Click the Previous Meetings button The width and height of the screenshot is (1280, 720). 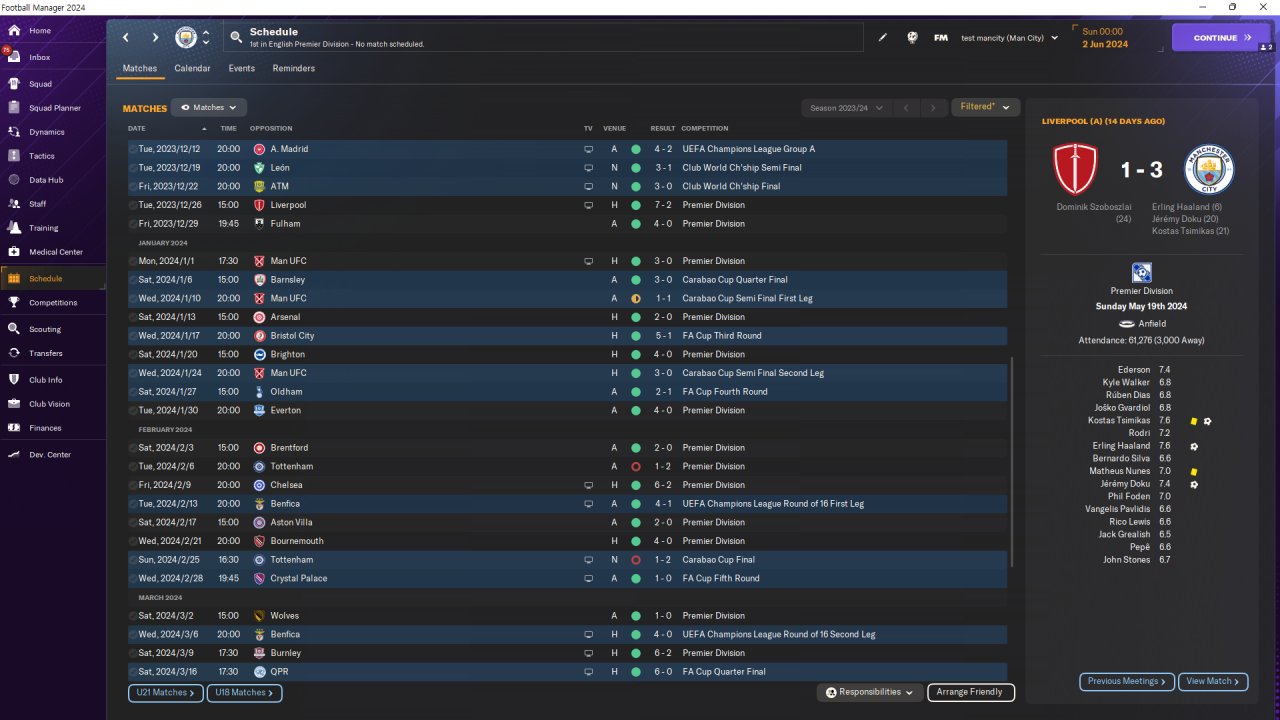pos(1127,681)
